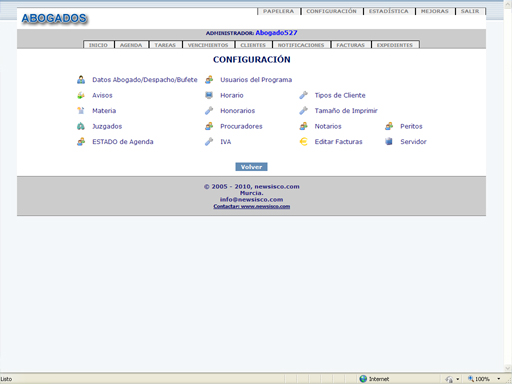The height and width of the screenshot is (384, 512).
Task: Open the Avisos link
Action: click(102, 95)
